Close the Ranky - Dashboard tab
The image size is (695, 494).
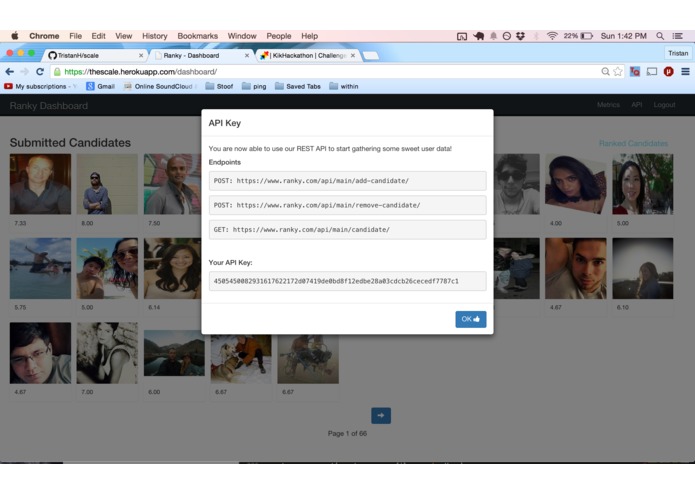[247, 55]
